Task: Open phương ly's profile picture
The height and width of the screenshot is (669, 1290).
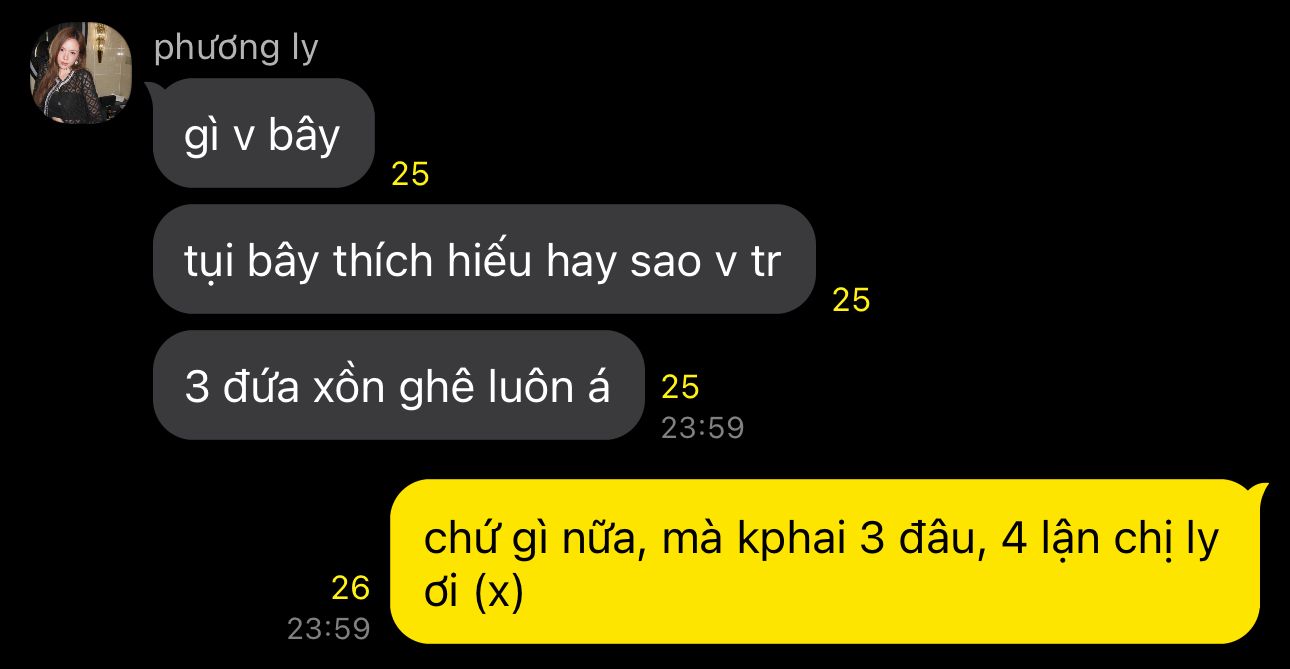Action: [x=82, y=73]
